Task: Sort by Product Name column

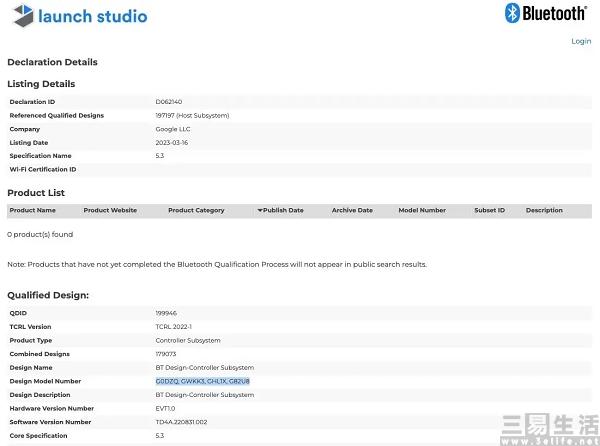Action: point(33,210)
